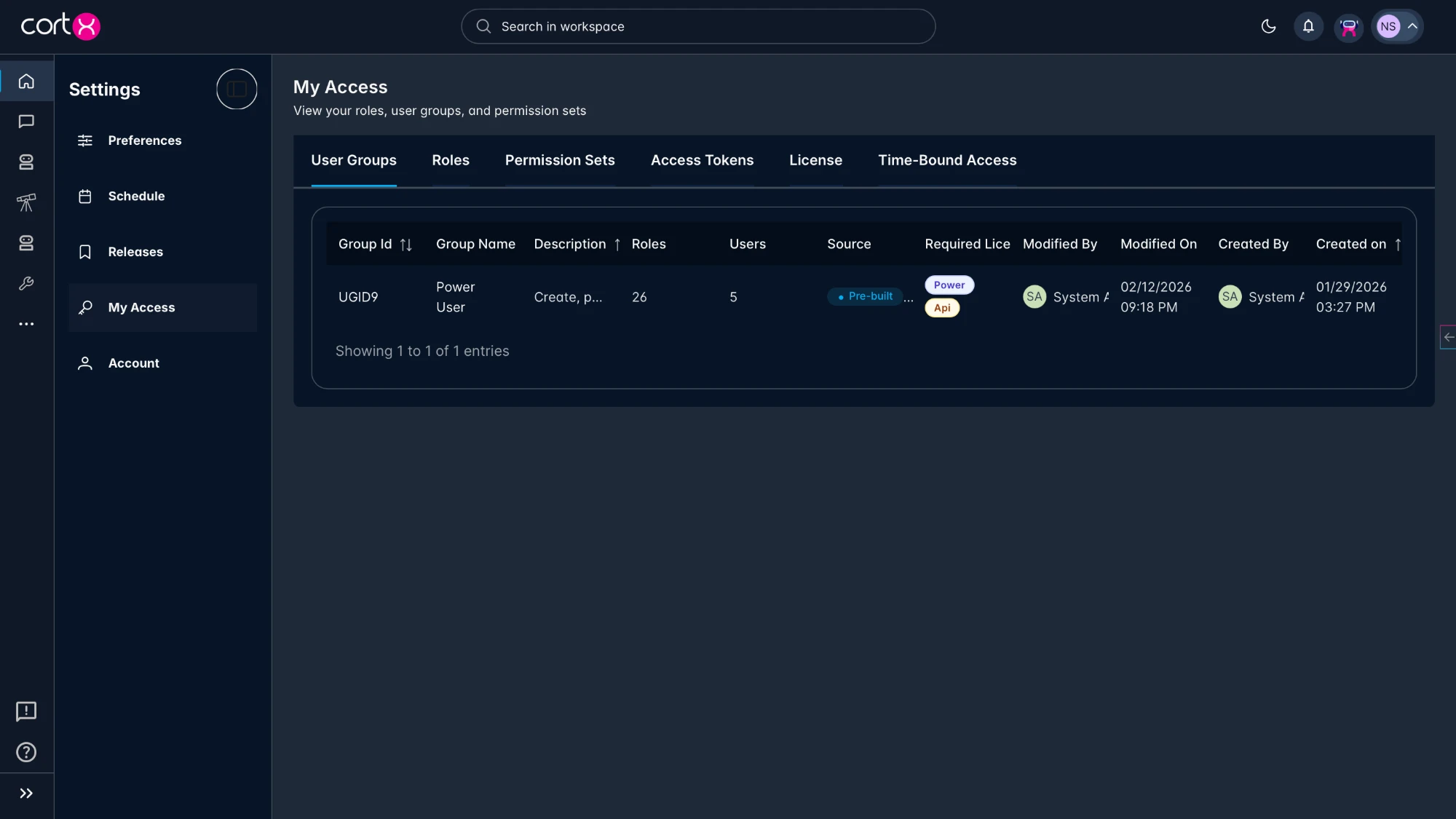Open the Home icon in left rail
The height and width of the screenshot is (819, 1456).
[x=26, y=81]
